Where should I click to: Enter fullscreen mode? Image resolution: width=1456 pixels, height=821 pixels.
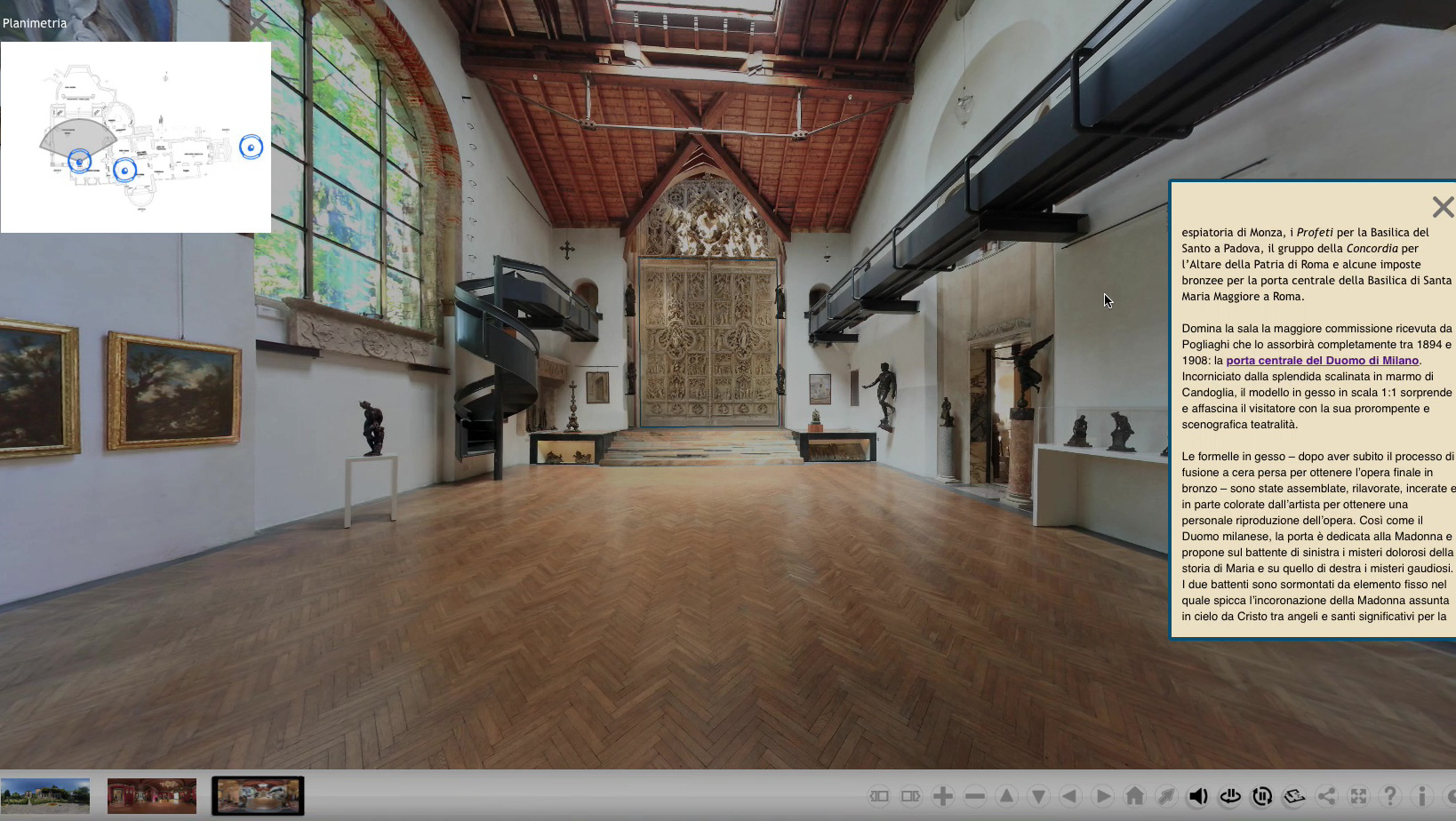pyautogui.click(x=1358, y=796)
